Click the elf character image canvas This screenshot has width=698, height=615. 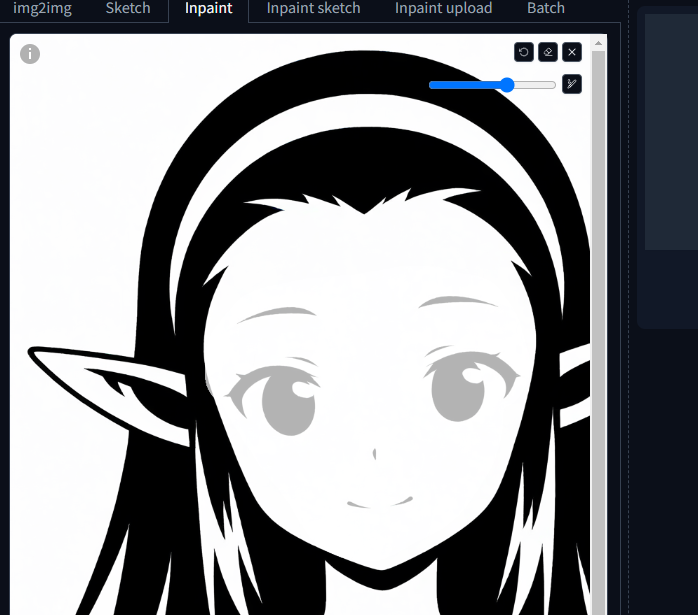pos(300,325)
